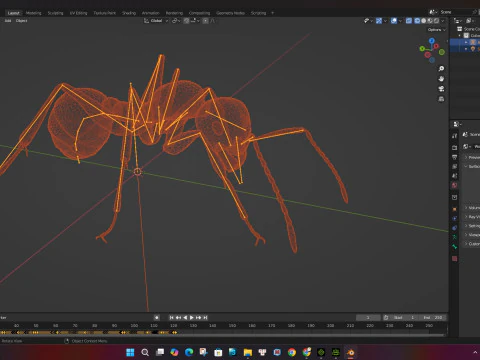
Task: Toggle viewport gizmos display
Action: pos(379,21)
